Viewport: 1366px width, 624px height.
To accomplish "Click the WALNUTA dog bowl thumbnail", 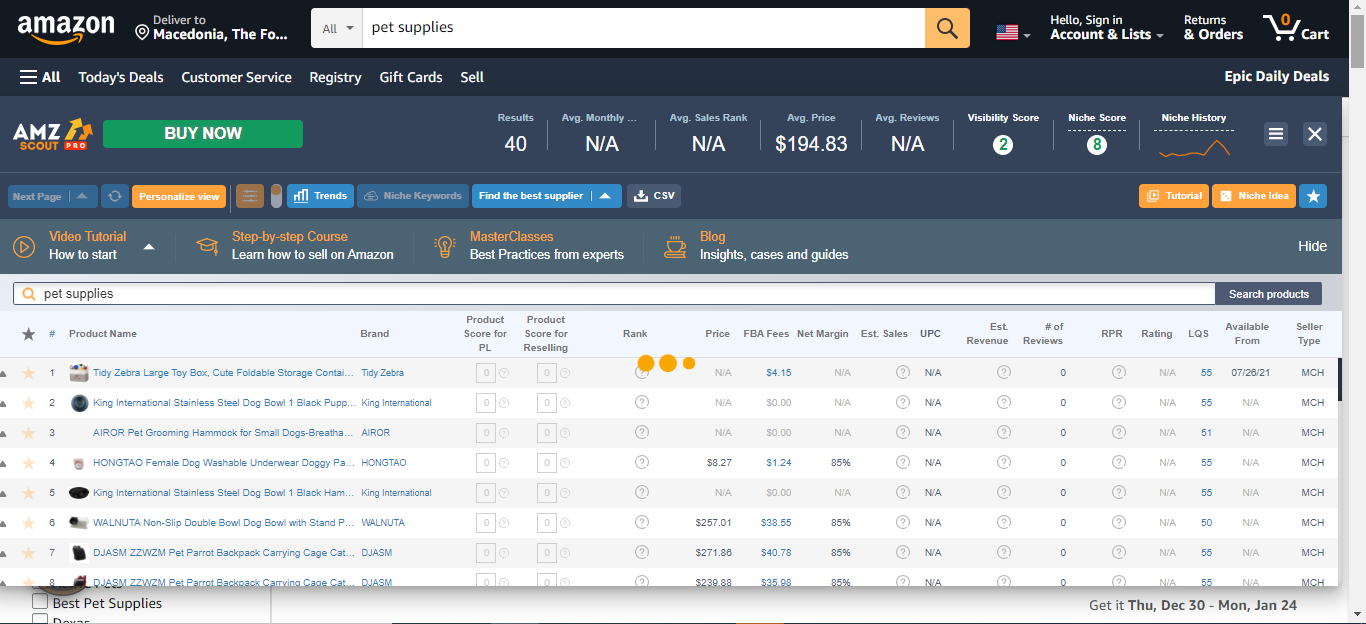I will click(x=79, y=523).
